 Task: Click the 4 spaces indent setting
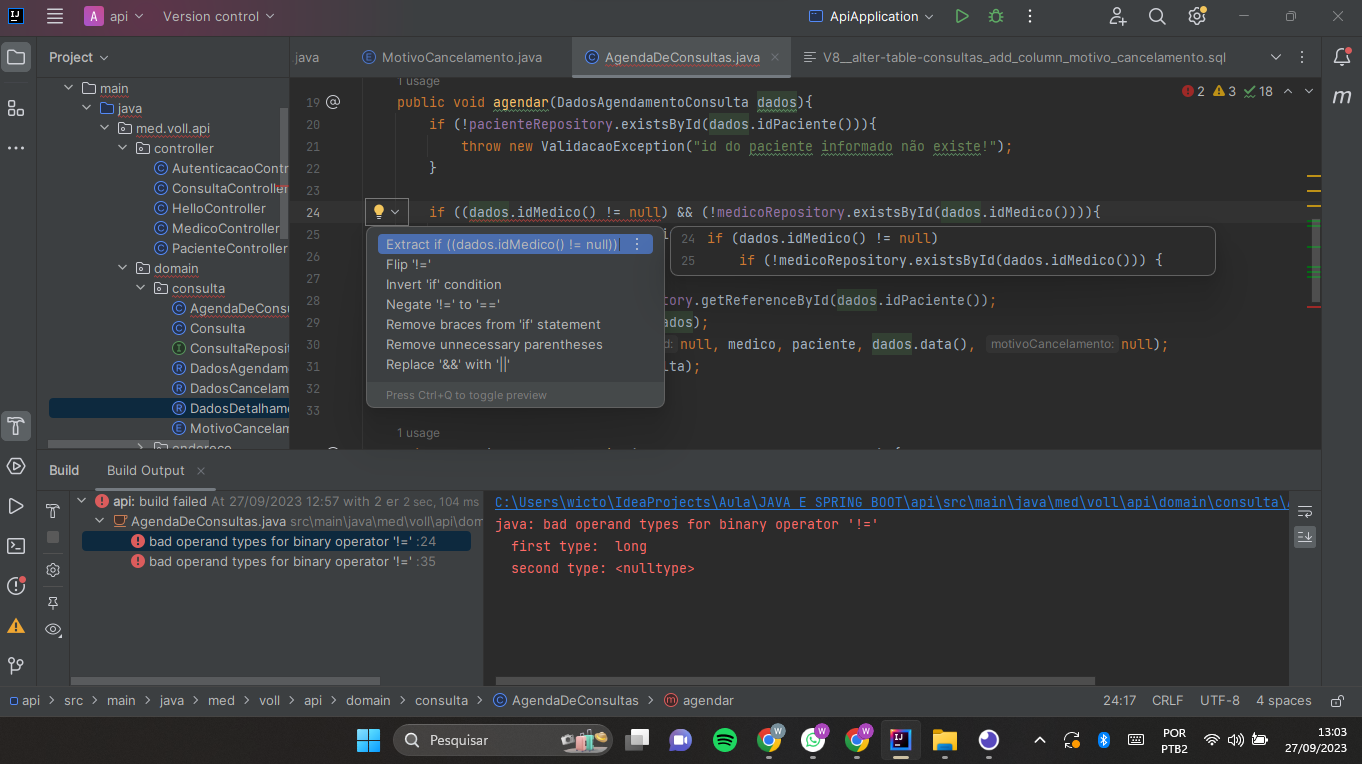[1284, 701]
